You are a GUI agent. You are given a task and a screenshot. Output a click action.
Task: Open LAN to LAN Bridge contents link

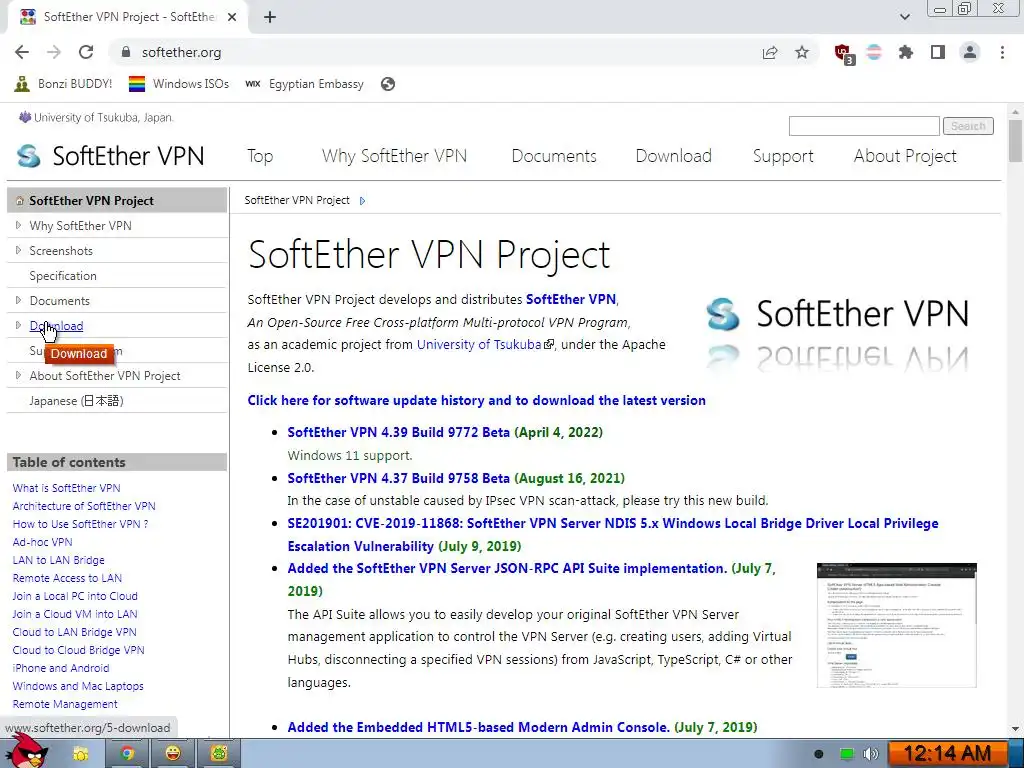click(59, 560)
